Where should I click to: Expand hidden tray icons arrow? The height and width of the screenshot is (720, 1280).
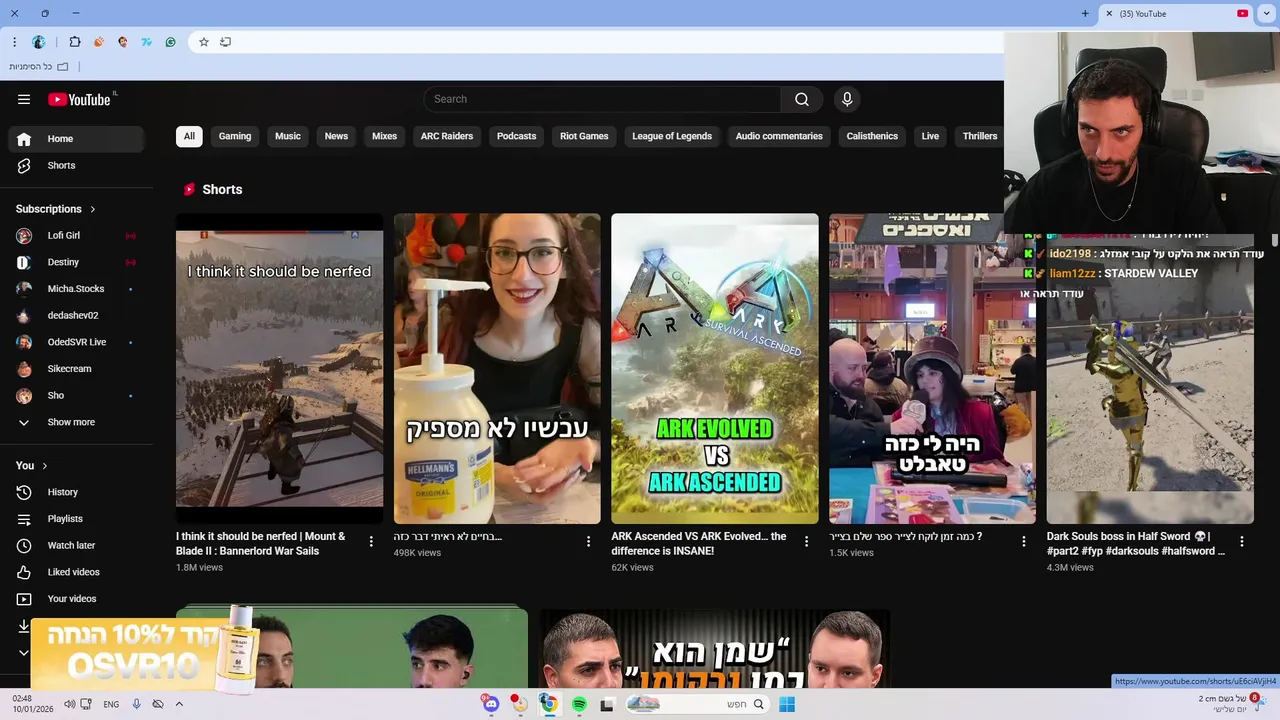(x=179, y=704)
